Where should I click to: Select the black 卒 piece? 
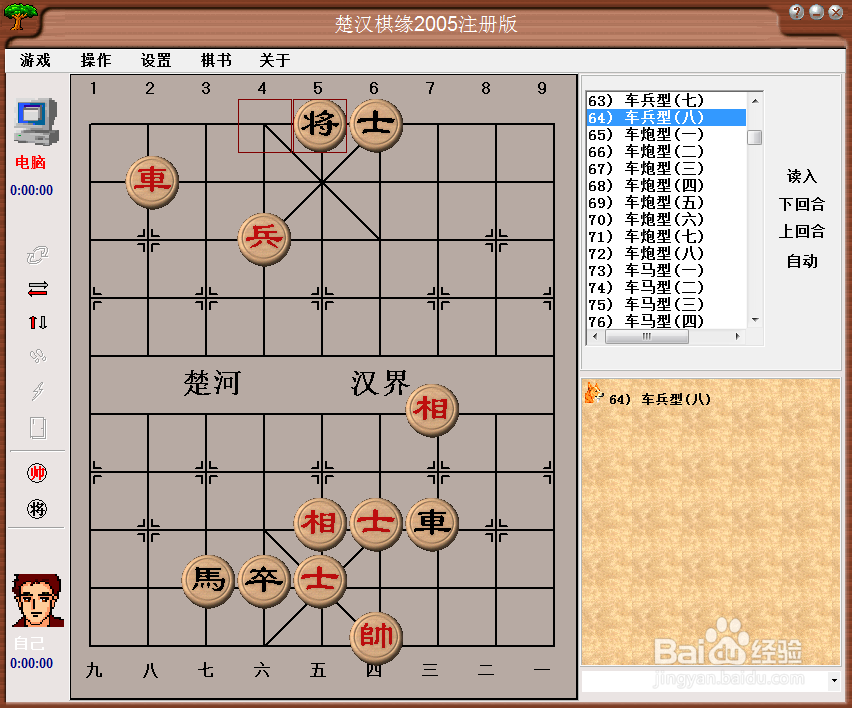tap(264, 581)
